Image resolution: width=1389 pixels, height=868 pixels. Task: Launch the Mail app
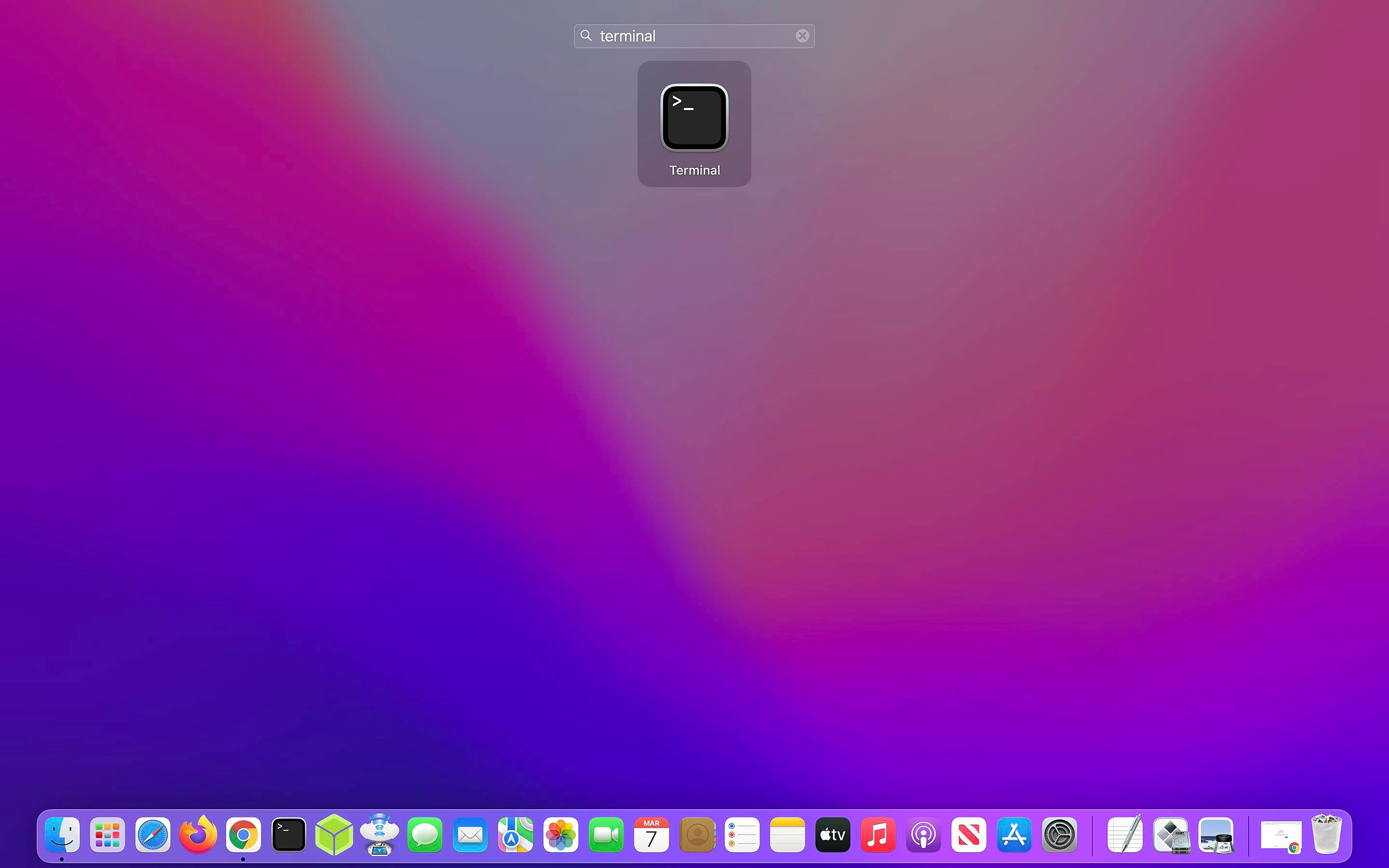(x=469, y=835)
